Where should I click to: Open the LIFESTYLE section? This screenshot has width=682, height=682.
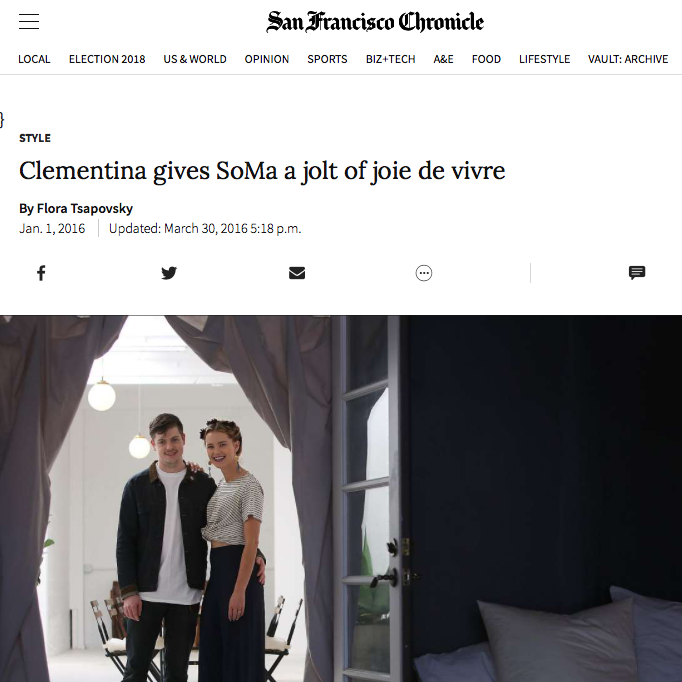click(x=545, y=59)
